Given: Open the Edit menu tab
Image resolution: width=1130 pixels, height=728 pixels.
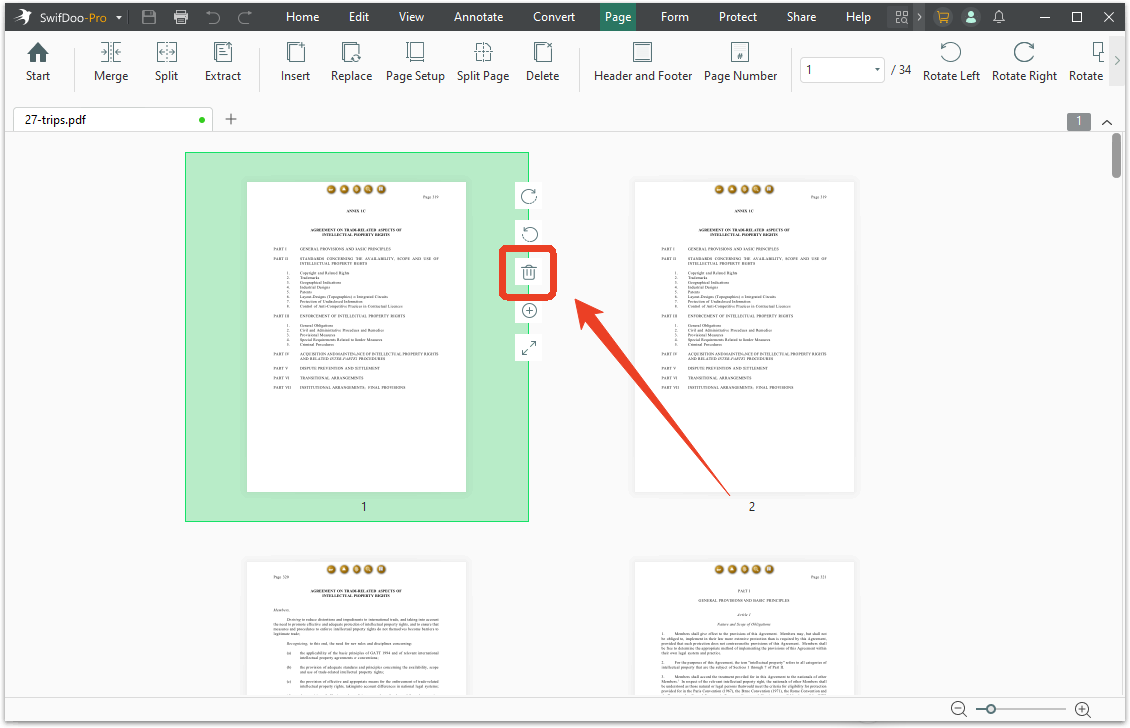Looking at the screenshot, I should [359, 17].
